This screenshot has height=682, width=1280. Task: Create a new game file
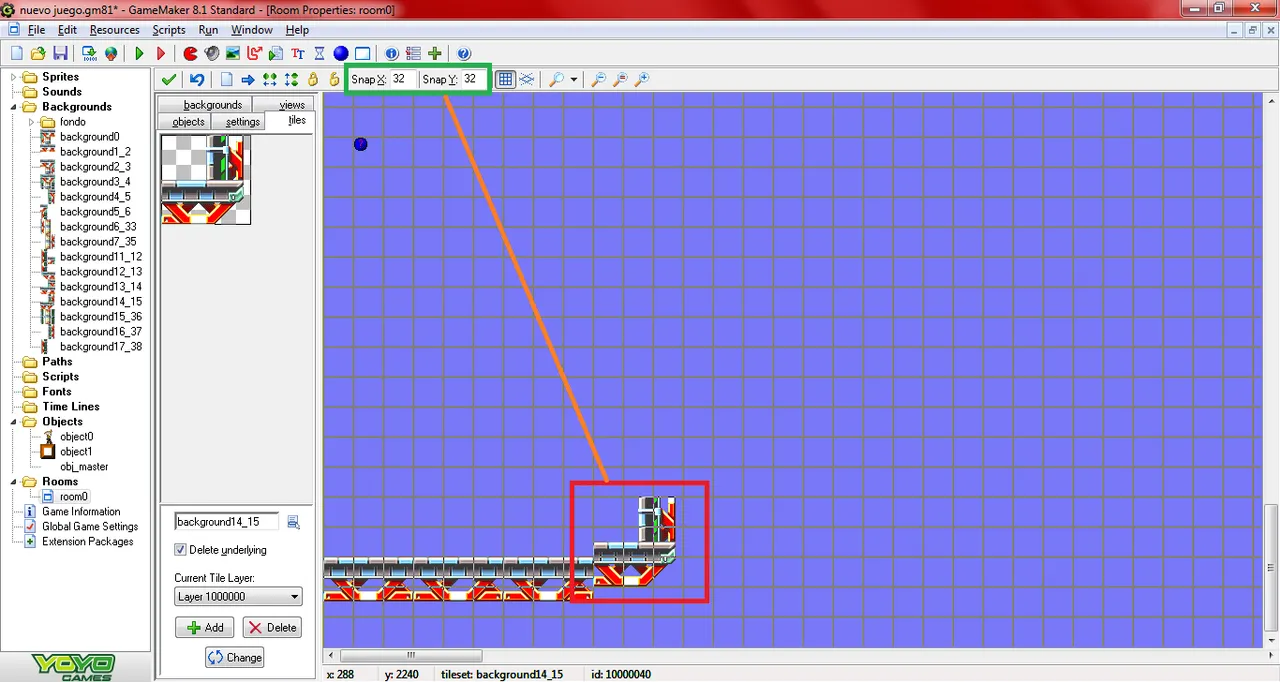[17, 53]
